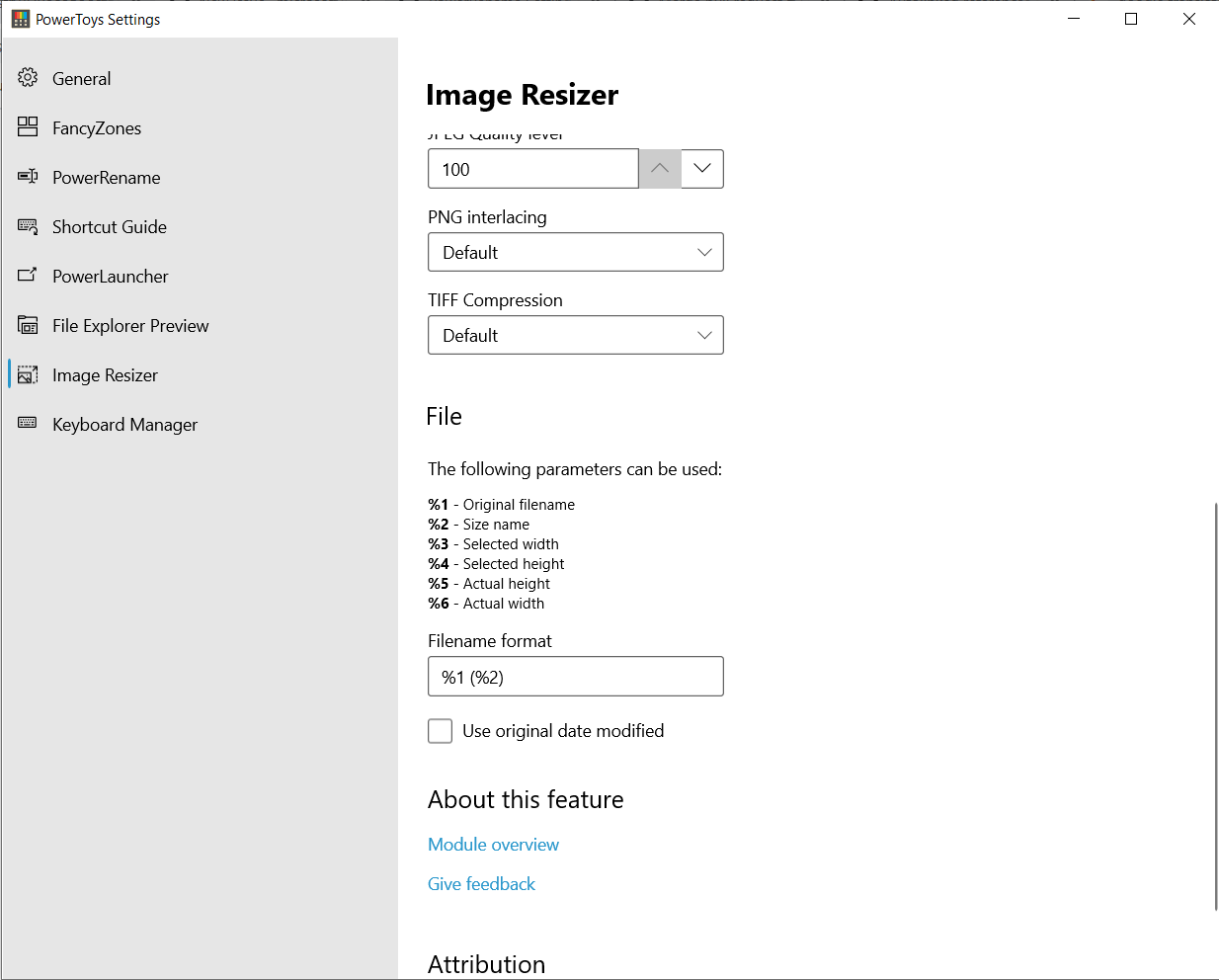Go to PowerRename settings

200,177
